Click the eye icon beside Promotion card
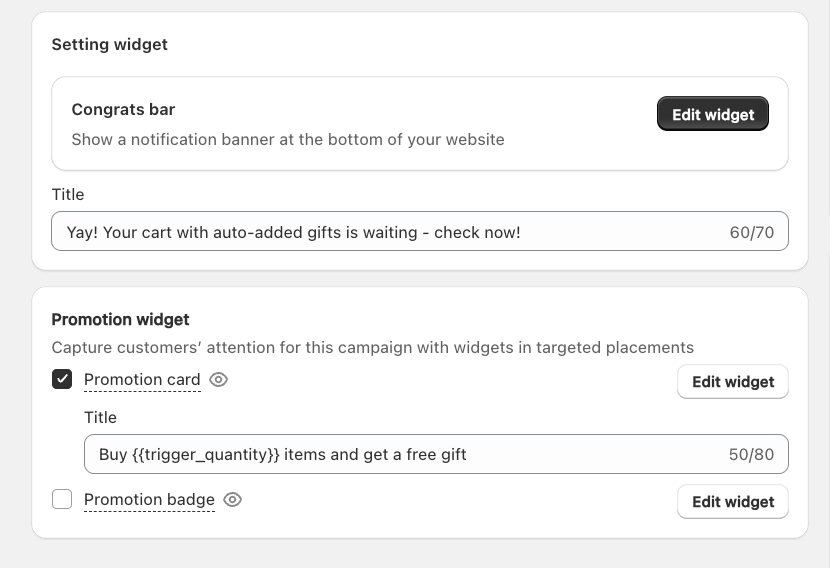 (x=219, y=380)
